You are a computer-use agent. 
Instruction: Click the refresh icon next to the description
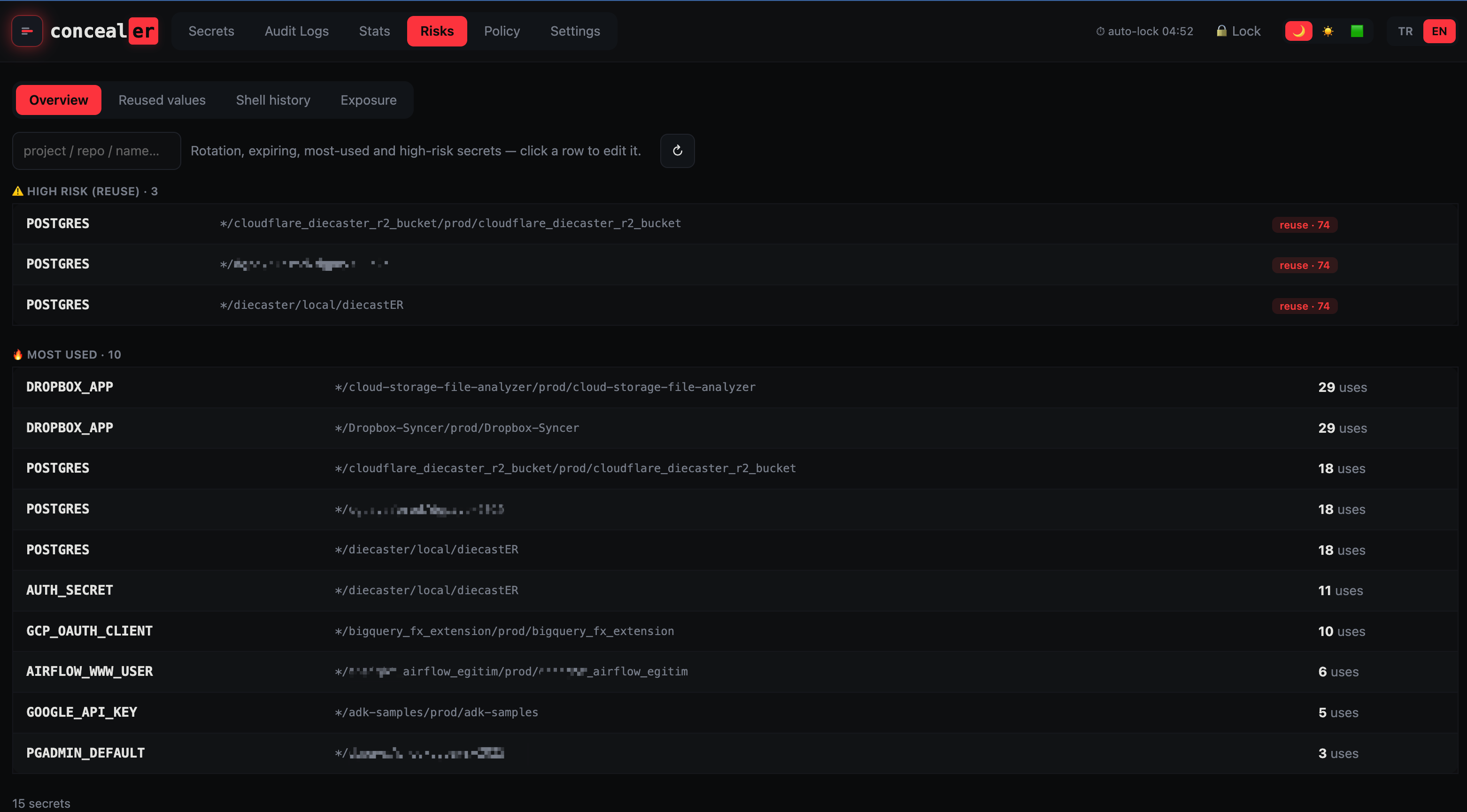[677, 151]
